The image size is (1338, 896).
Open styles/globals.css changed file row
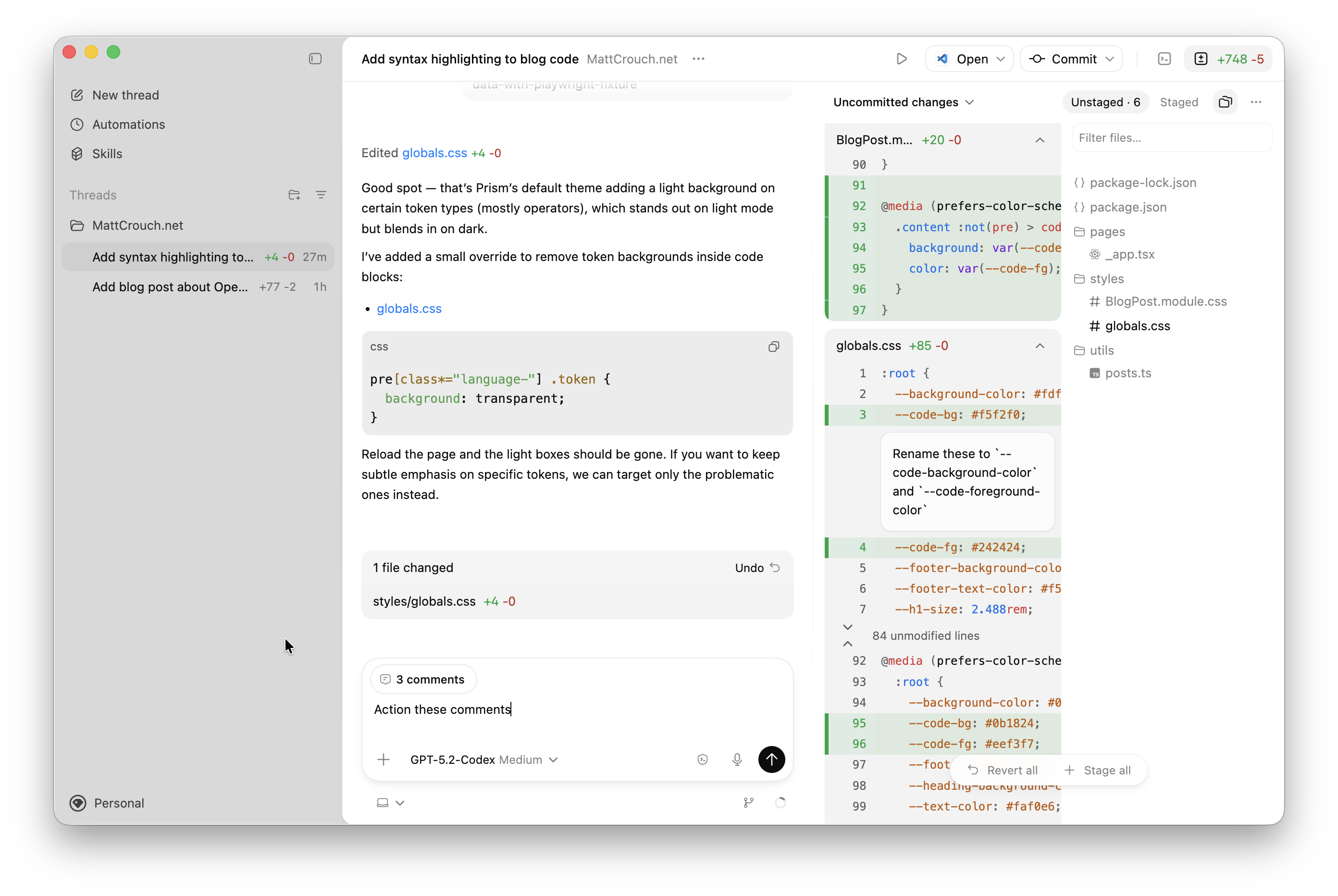tap(577, 601)
